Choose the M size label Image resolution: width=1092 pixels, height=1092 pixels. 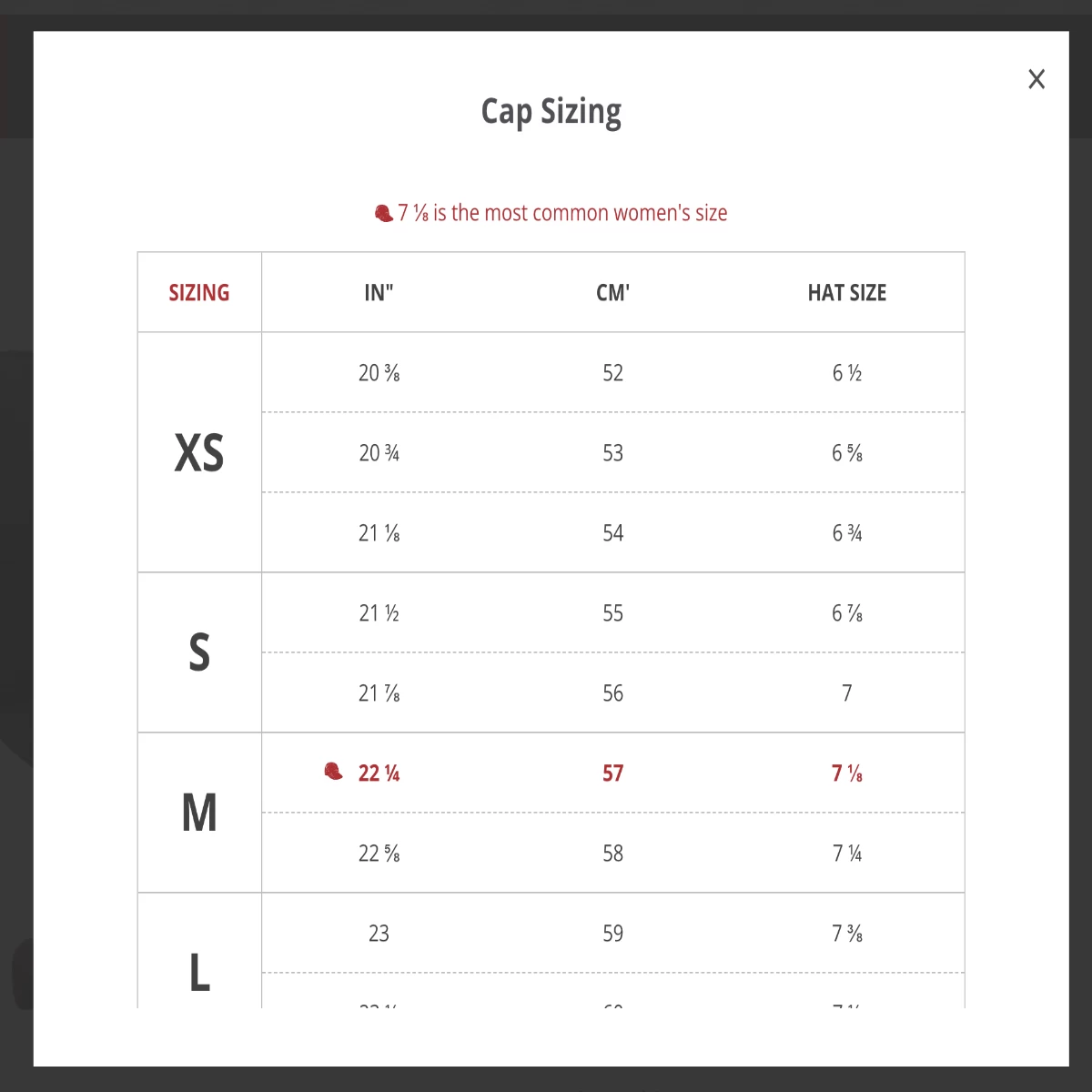tap(199, 813)
